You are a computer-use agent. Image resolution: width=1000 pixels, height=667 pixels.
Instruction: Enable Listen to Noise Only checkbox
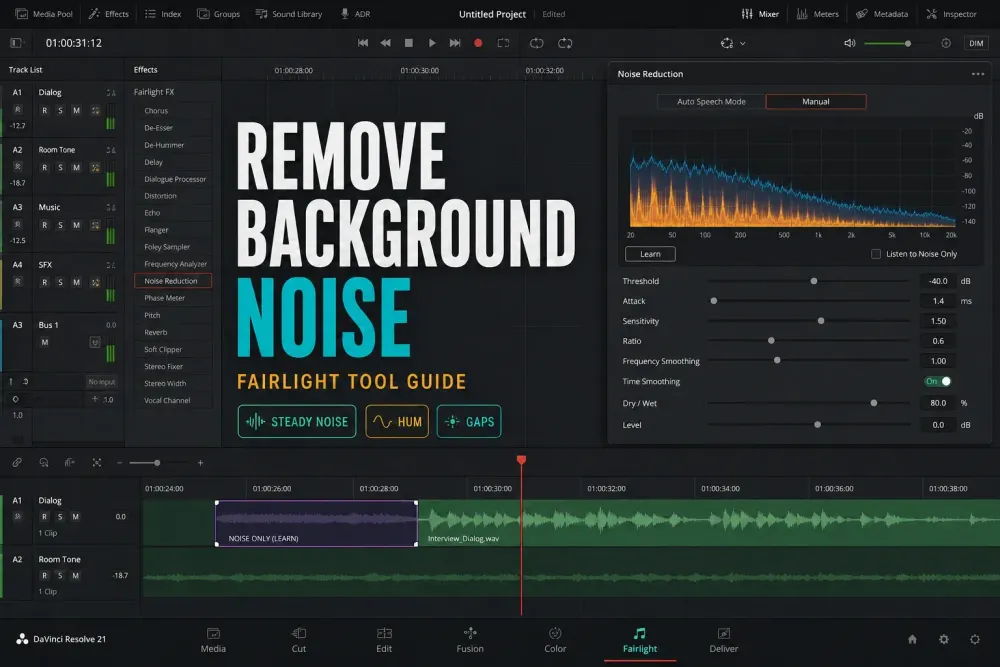876,254
